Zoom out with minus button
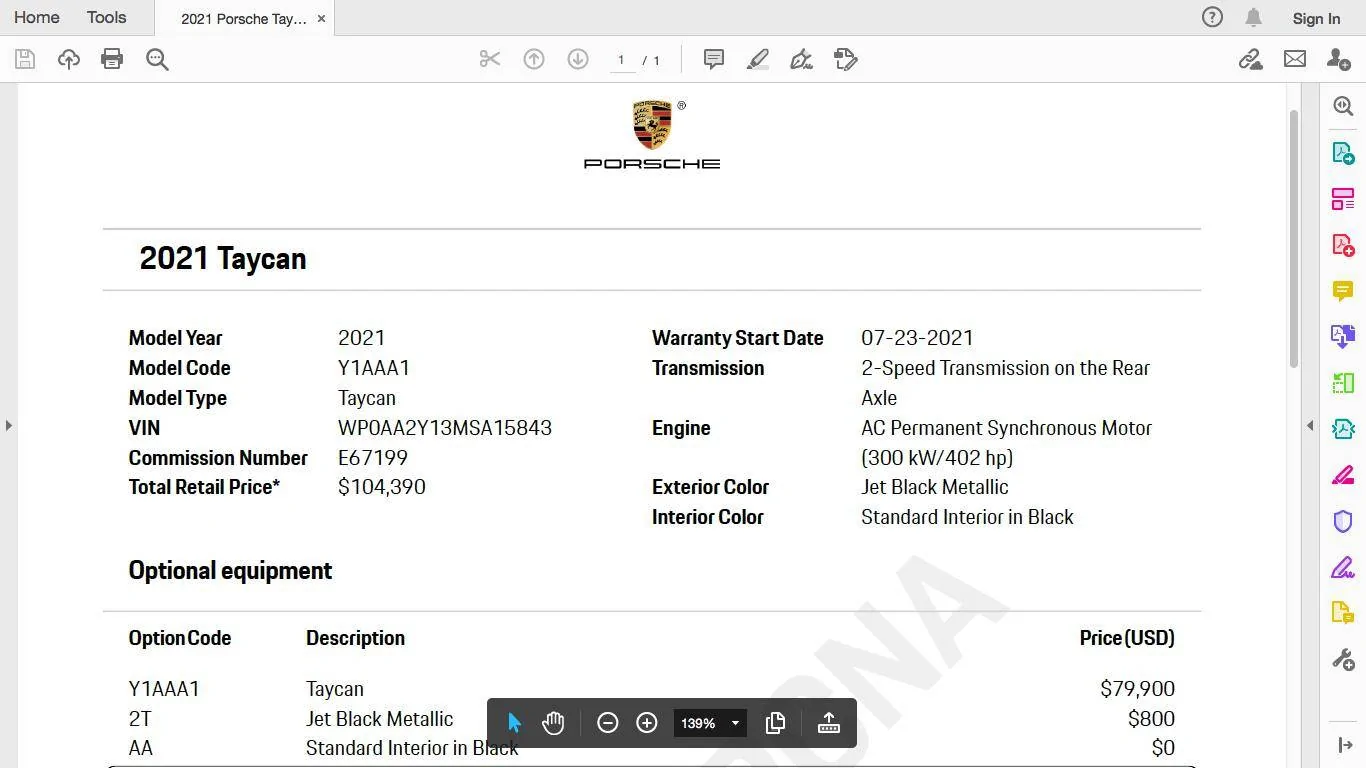1366x768 pixels. pos(607,723)
